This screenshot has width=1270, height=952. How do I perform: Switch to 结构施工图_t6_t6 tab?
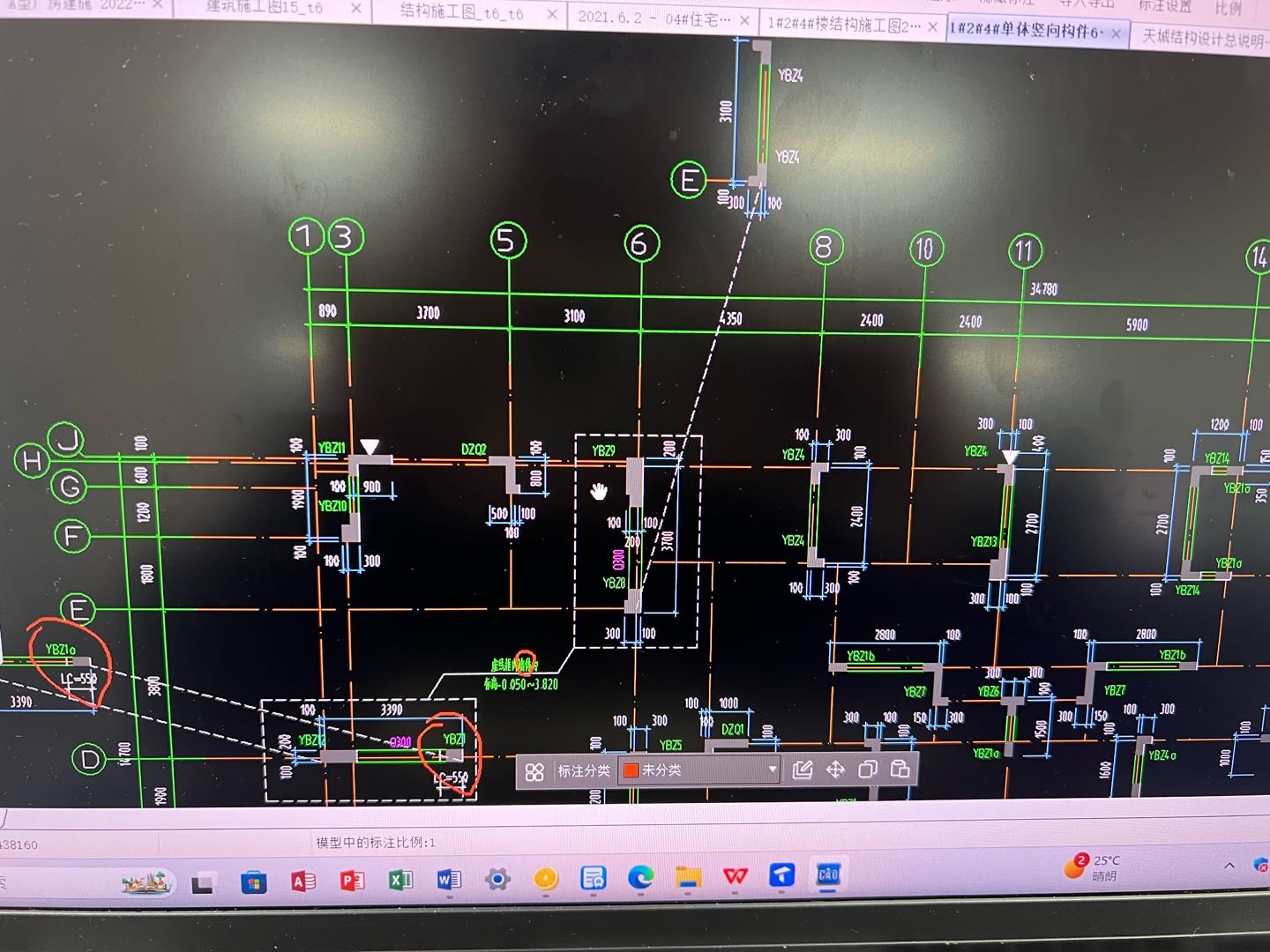pos(461,12)
